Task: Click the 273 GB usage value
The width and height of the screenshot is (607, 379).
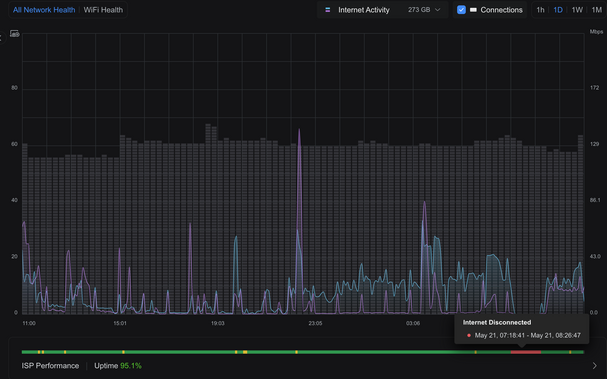Action: (x=419, y=10)
